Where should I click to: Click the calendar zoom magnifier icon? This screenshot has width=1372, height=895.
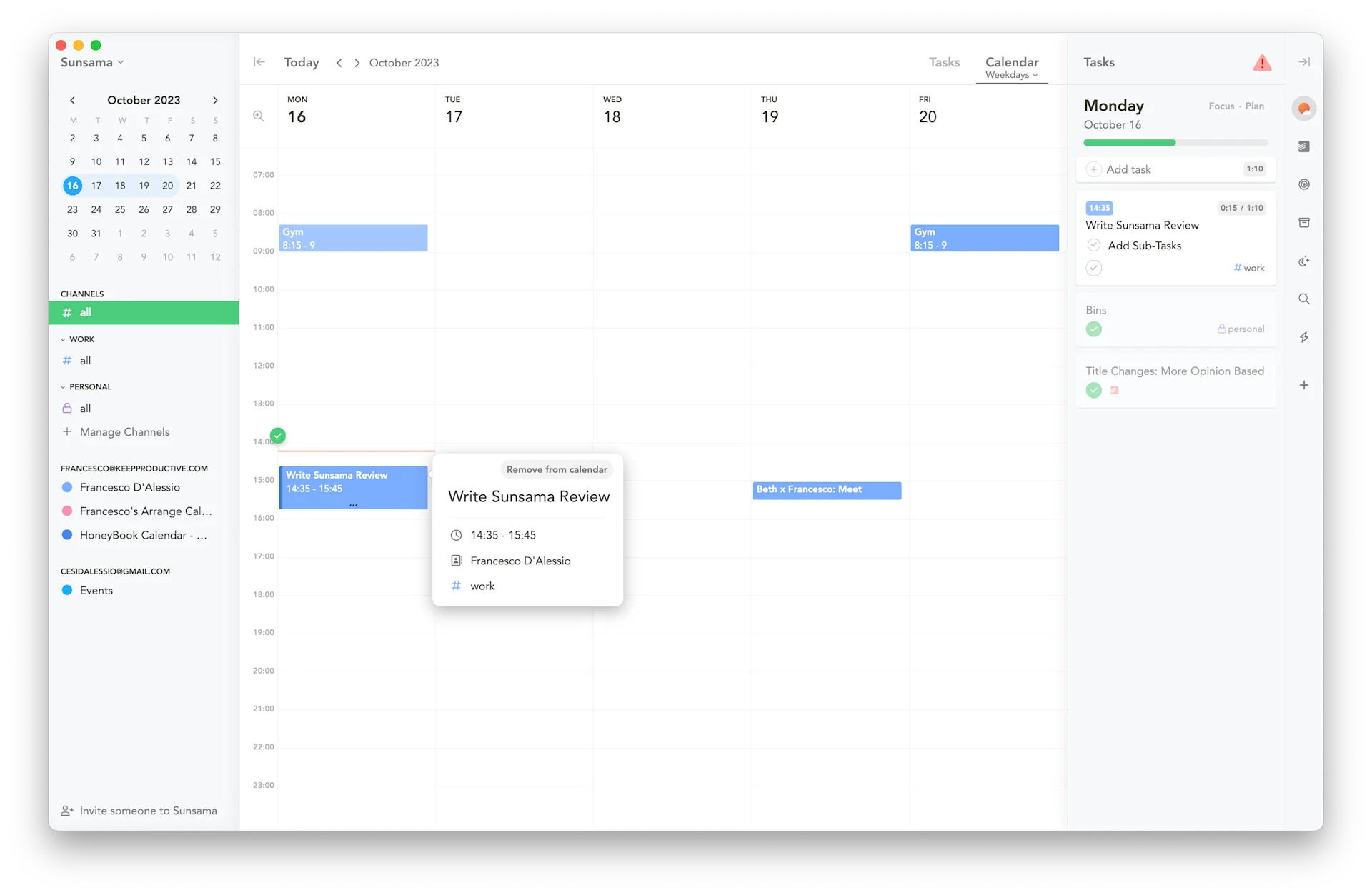[x=259, y=116]
